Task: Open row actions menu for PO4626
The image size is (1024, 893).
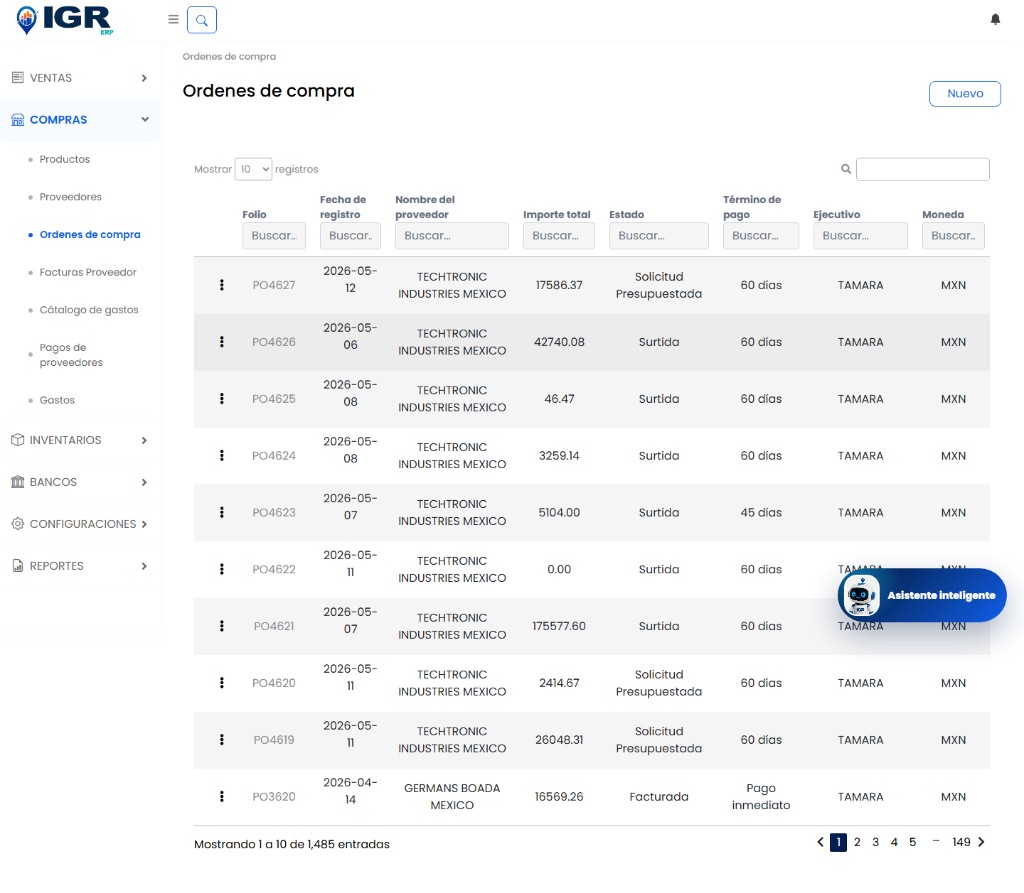Action: pyautogui.click(x=222, y=342)
